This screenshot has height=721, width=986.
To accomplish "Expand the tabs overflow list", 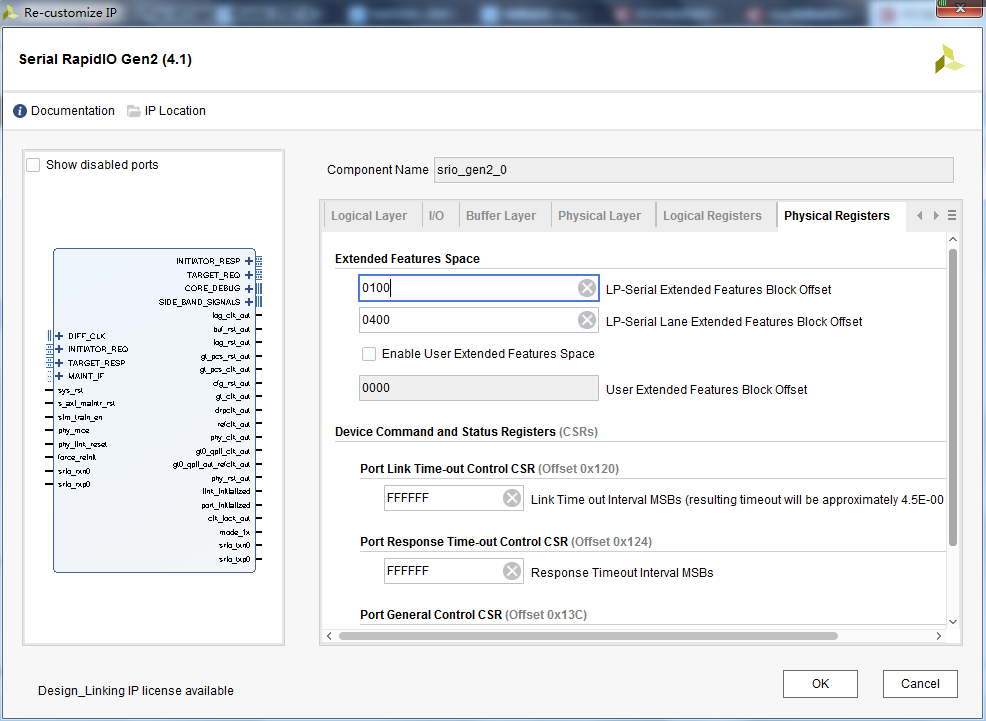I will pos(951,215).
